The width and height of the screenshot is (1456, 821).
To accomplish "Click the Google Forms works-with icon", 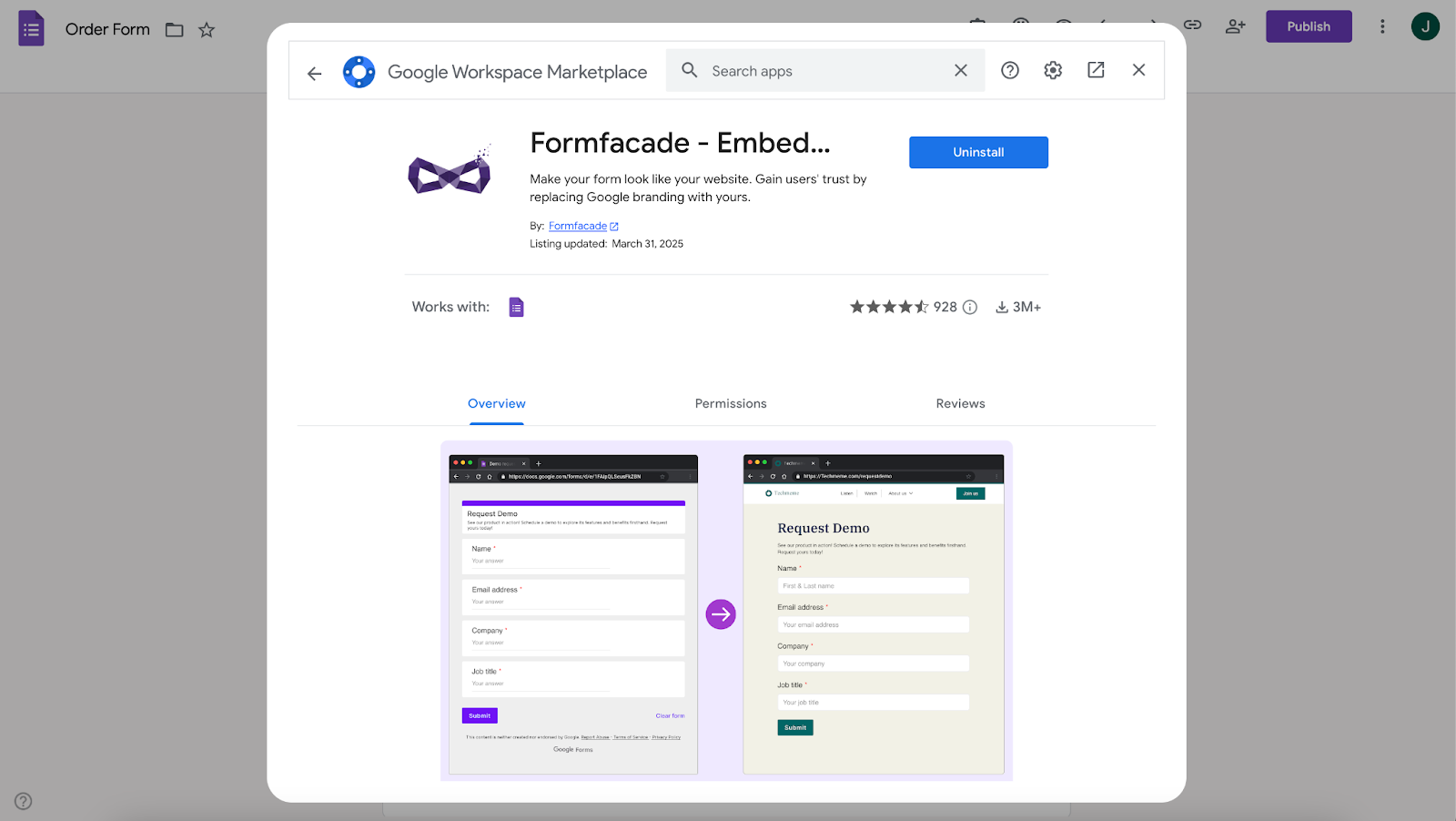I will (516, 307).
